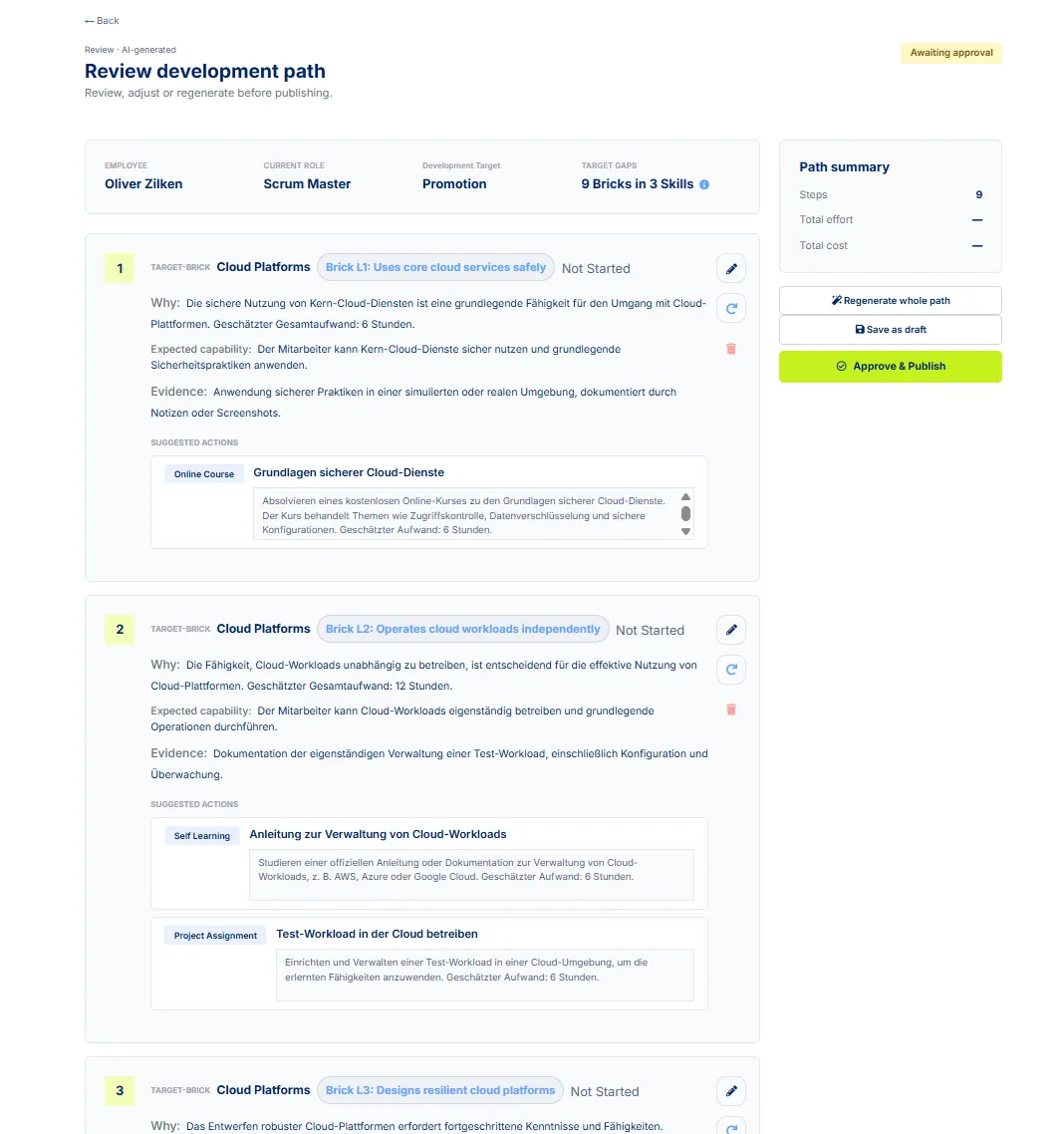Click step number 3 badge
The image size is (1064, 1134).
pyautogui.click(x=120, y=1090)
